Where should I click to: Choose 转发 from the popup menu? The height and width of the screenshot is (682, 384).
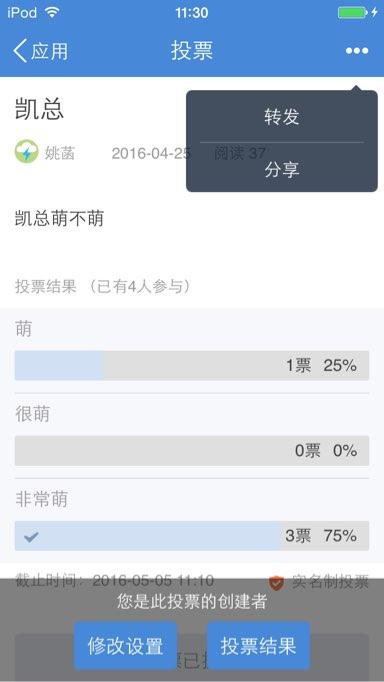click(282, 117)
